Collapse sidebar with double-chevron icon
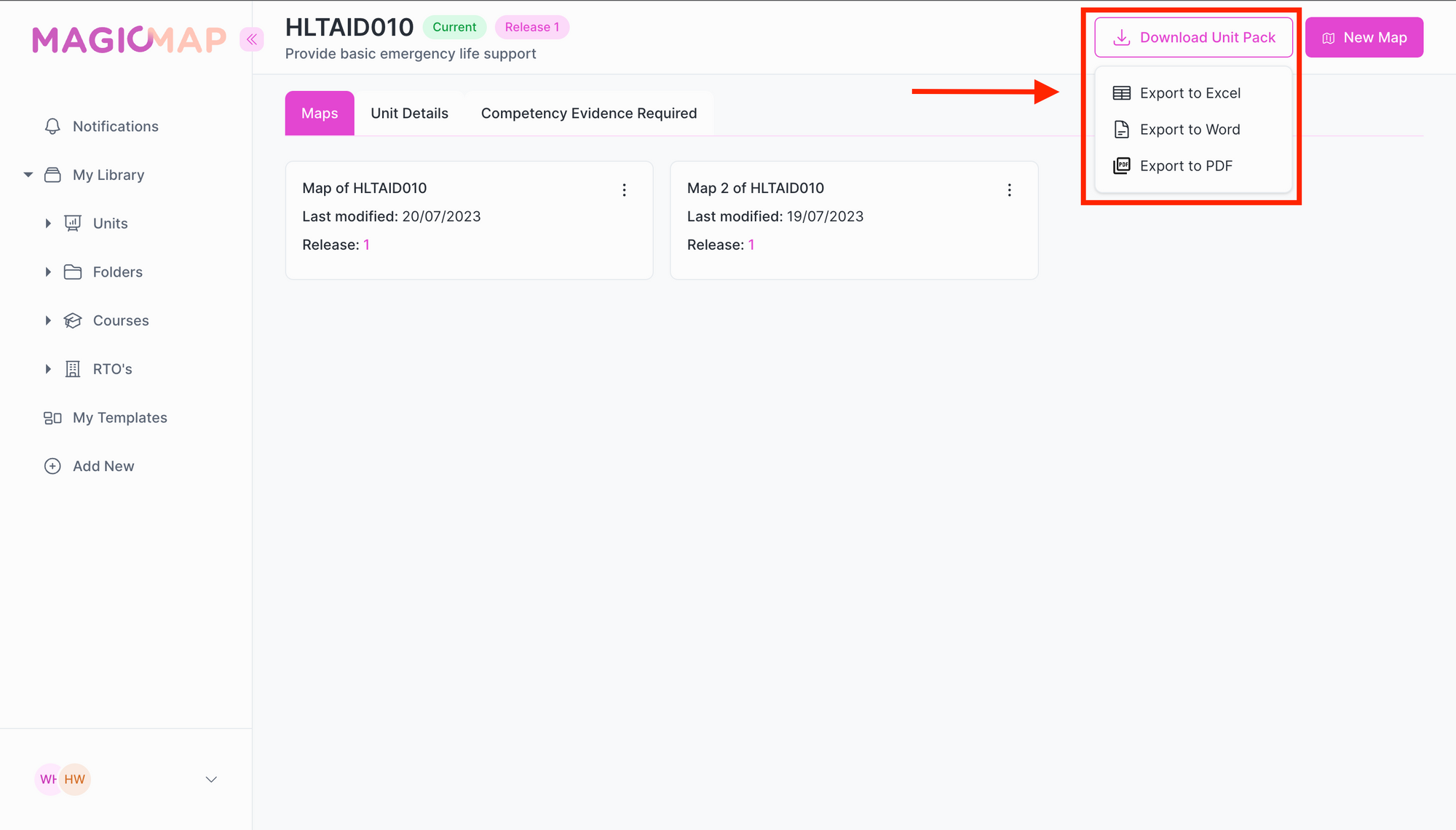1456x830 pixels. tap(251, 39)
